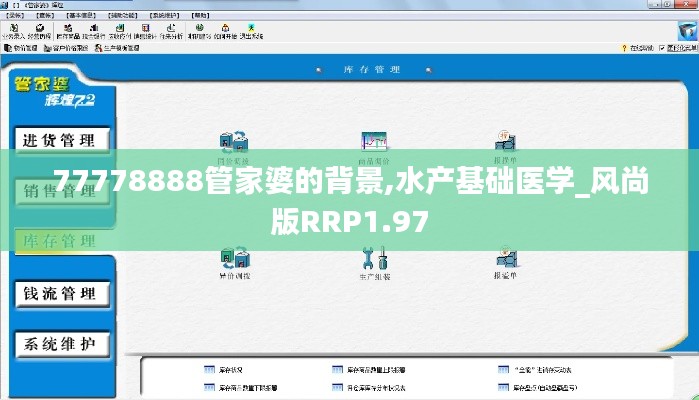This screenshot has width=699, height=400.
Task: Open 客户价格跟踪 in the secondary toolbar
Action: coord(66,48)
